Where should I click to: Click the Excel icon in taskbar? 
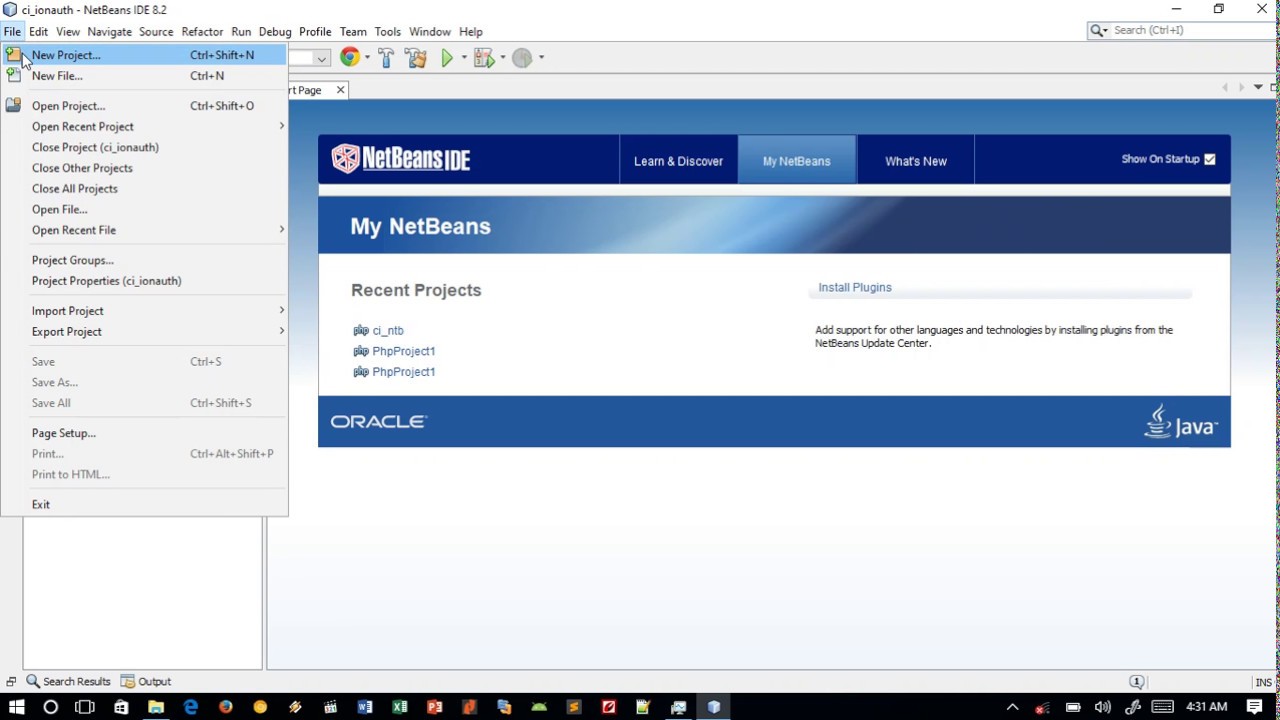click(400, 707)
